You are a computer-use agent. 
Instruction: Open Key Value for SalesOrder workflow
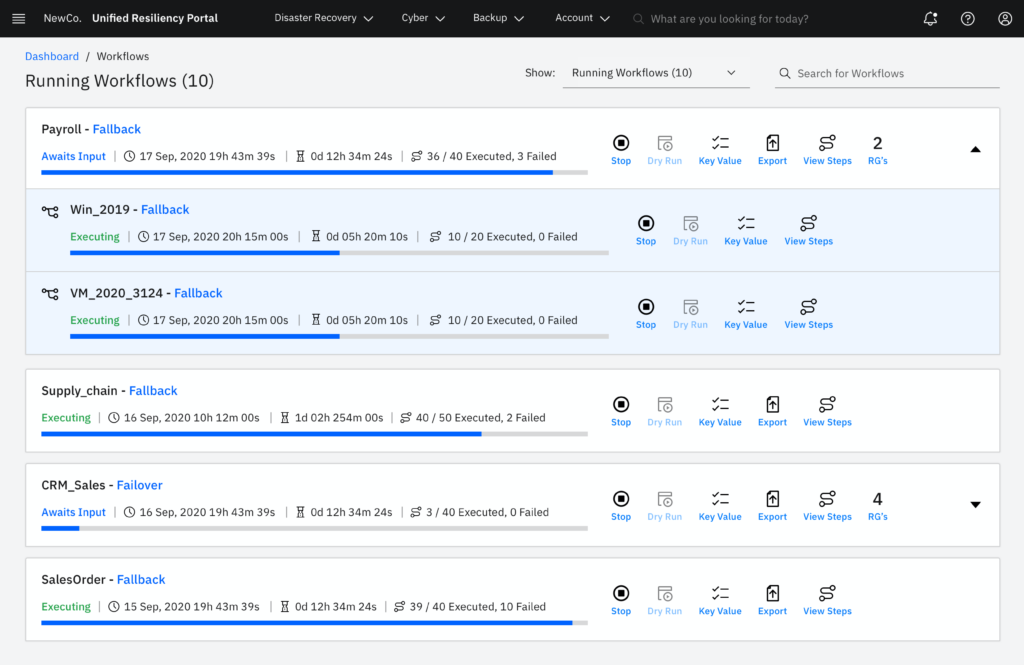pos(720,599)
